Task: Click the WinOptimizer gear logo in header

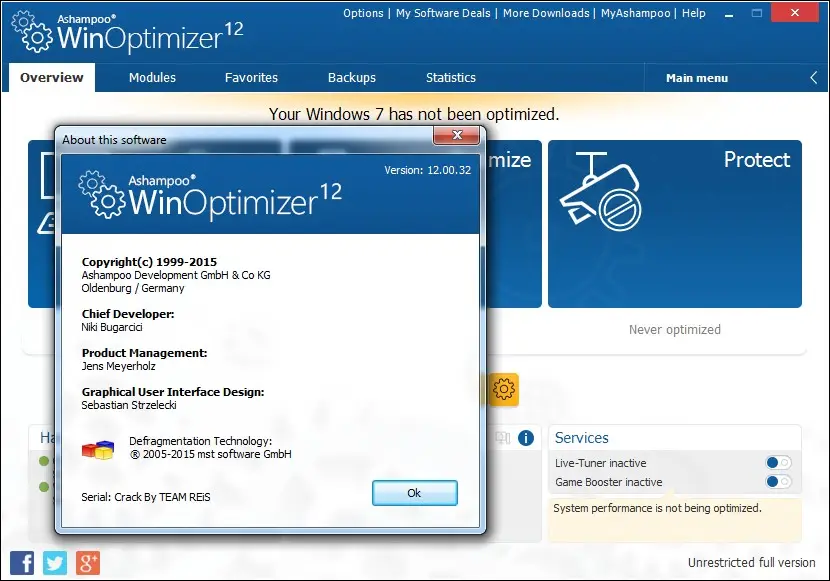Action: coord(32,32)
